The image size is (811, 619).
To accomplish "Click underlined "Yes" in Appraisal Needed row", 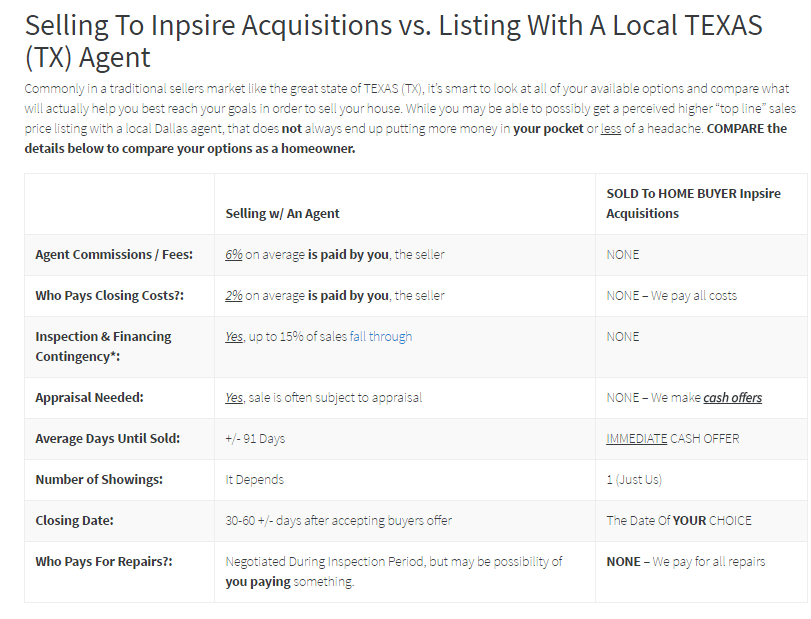I will tap(234, 398).
